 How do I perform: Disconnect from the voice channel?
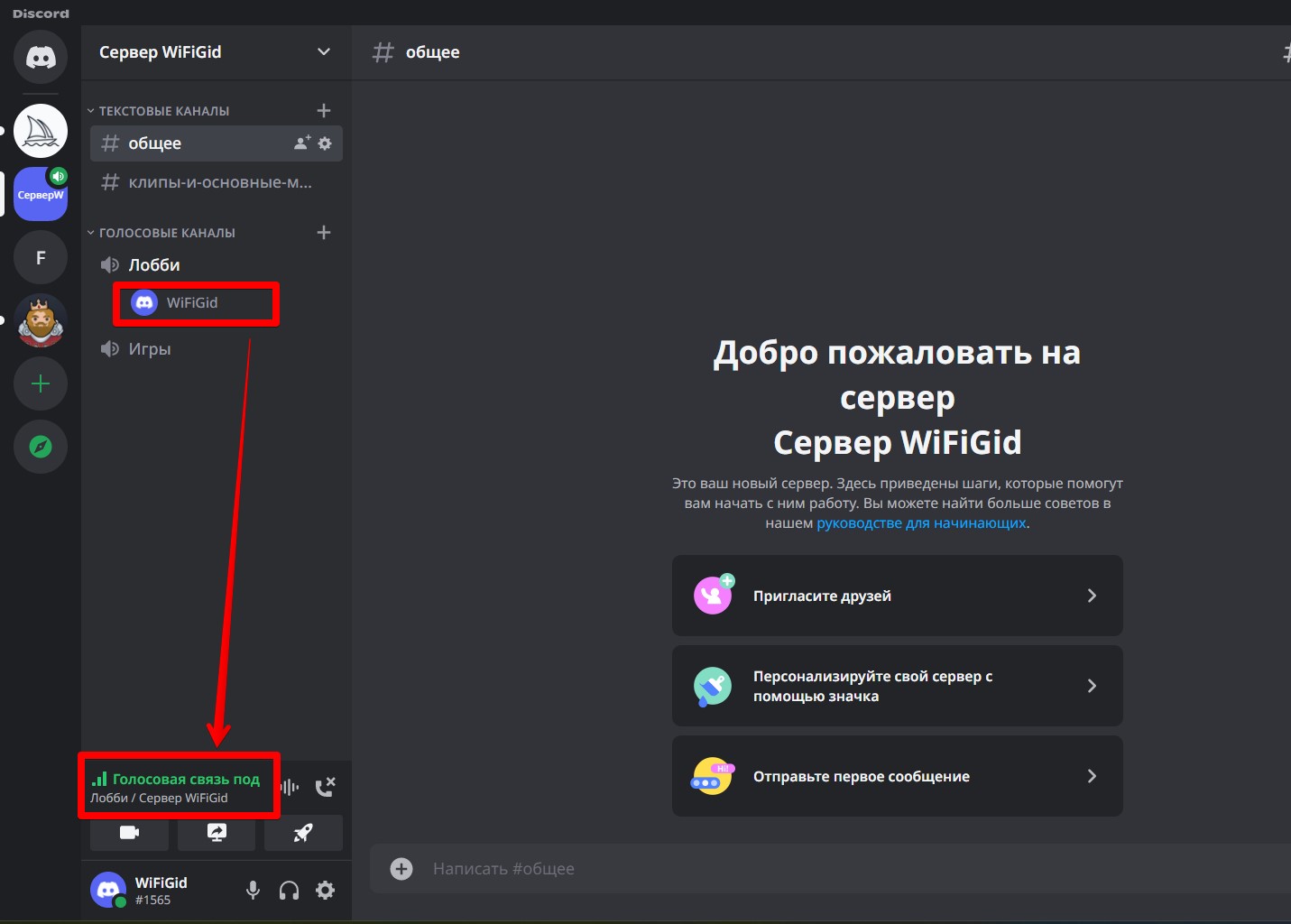[x=326, y=787]
